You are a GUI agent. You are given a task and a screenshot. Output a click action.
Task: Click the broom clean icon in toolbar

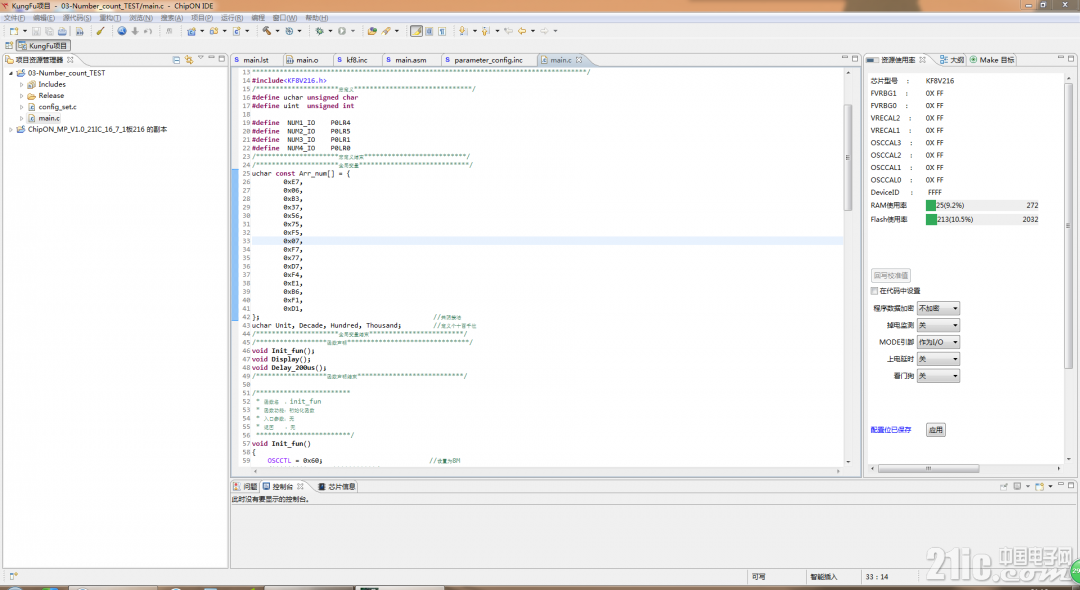pos(101,31)
